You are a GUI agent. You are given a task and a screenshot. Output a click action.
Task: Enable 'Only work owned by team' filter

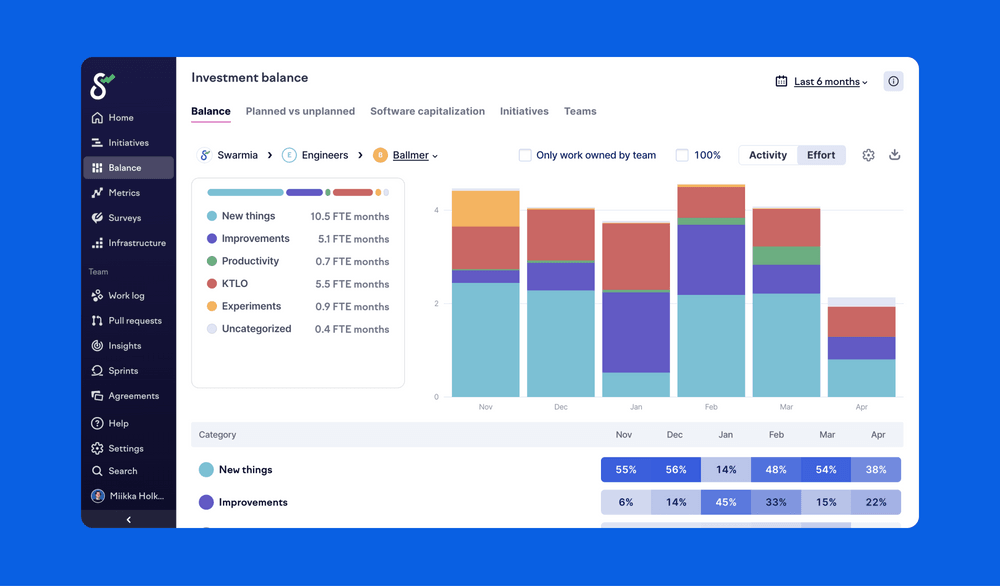click(525, 155)
